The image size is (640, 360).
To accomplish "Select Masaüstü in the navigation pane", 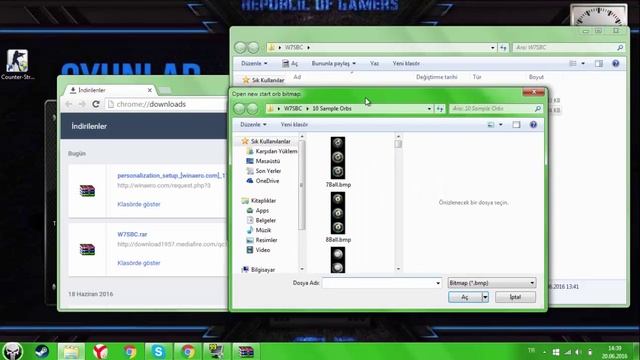I will (x=263, y=161).
